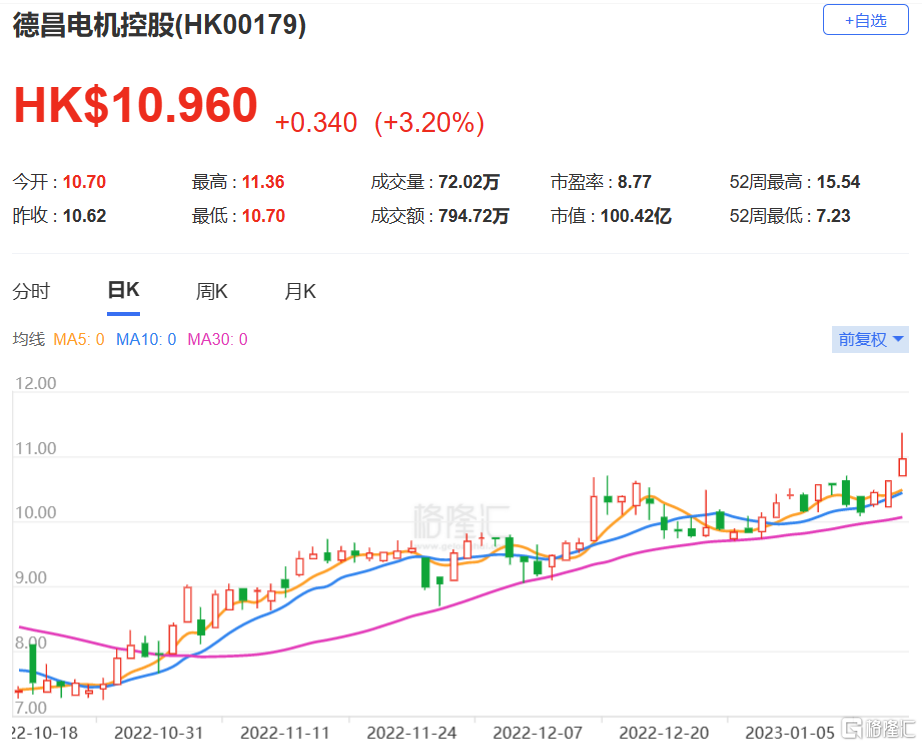The width and height of the screenshot is (922, 746).
Task: Click the 最低 daily low value 10.70
Action: (263, 216)
